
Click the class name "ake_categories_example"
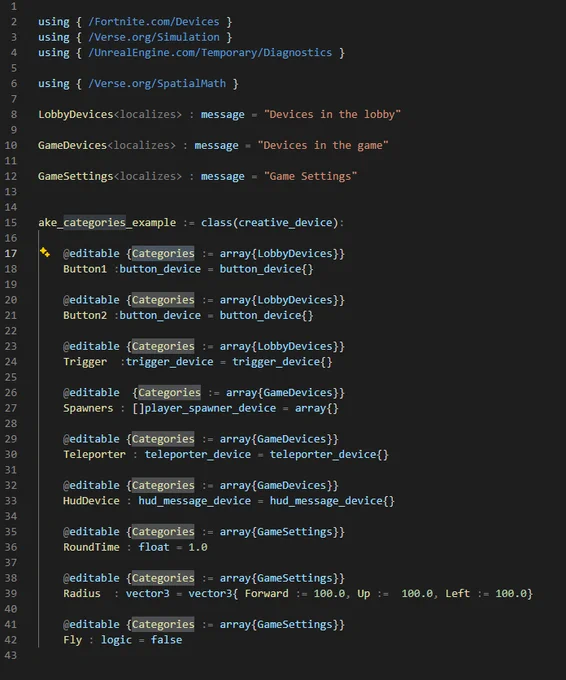pos(107,222)
